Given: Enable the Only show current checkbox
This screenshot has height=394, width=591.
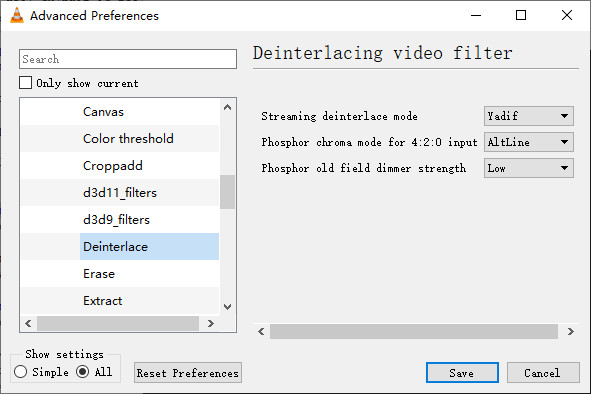Looking at the screenshot, I should (26, 83).
